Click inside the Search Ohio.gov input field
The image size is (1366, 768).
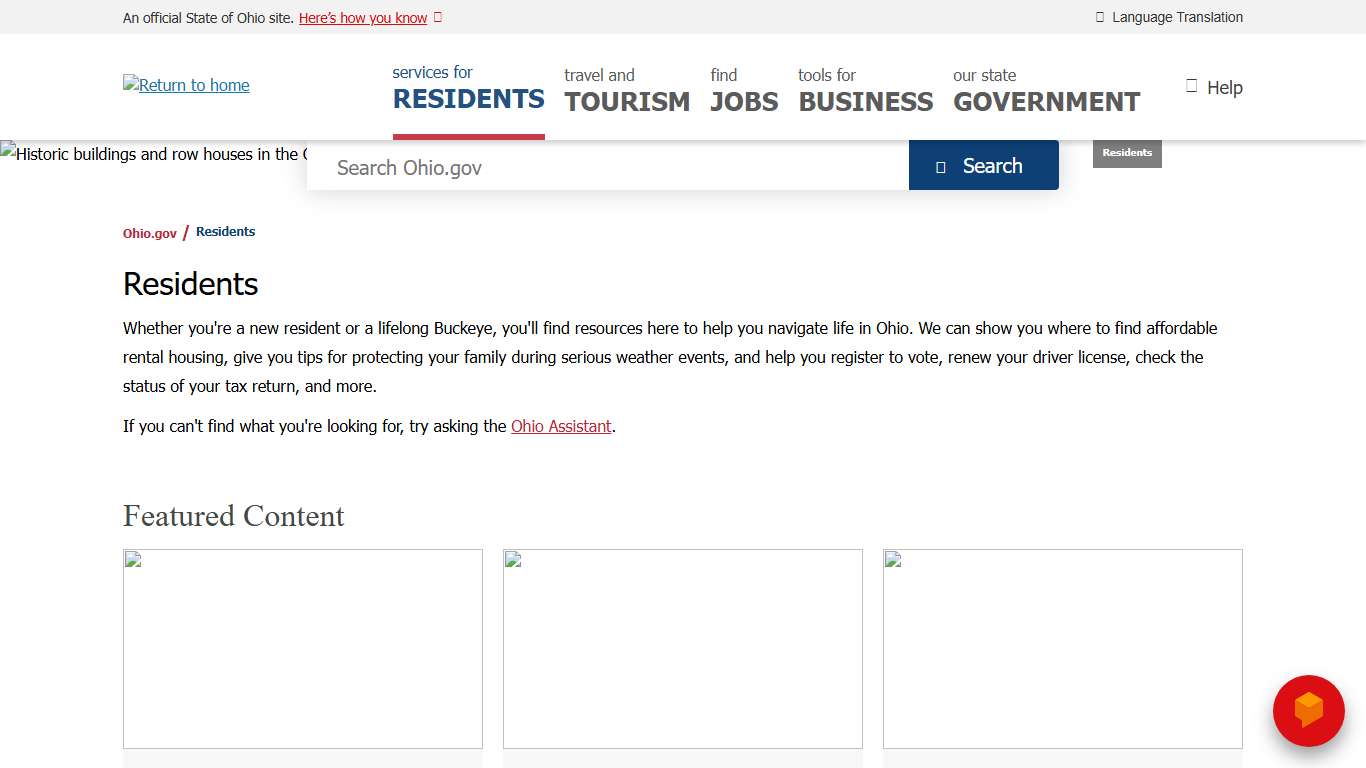(600, 167)
